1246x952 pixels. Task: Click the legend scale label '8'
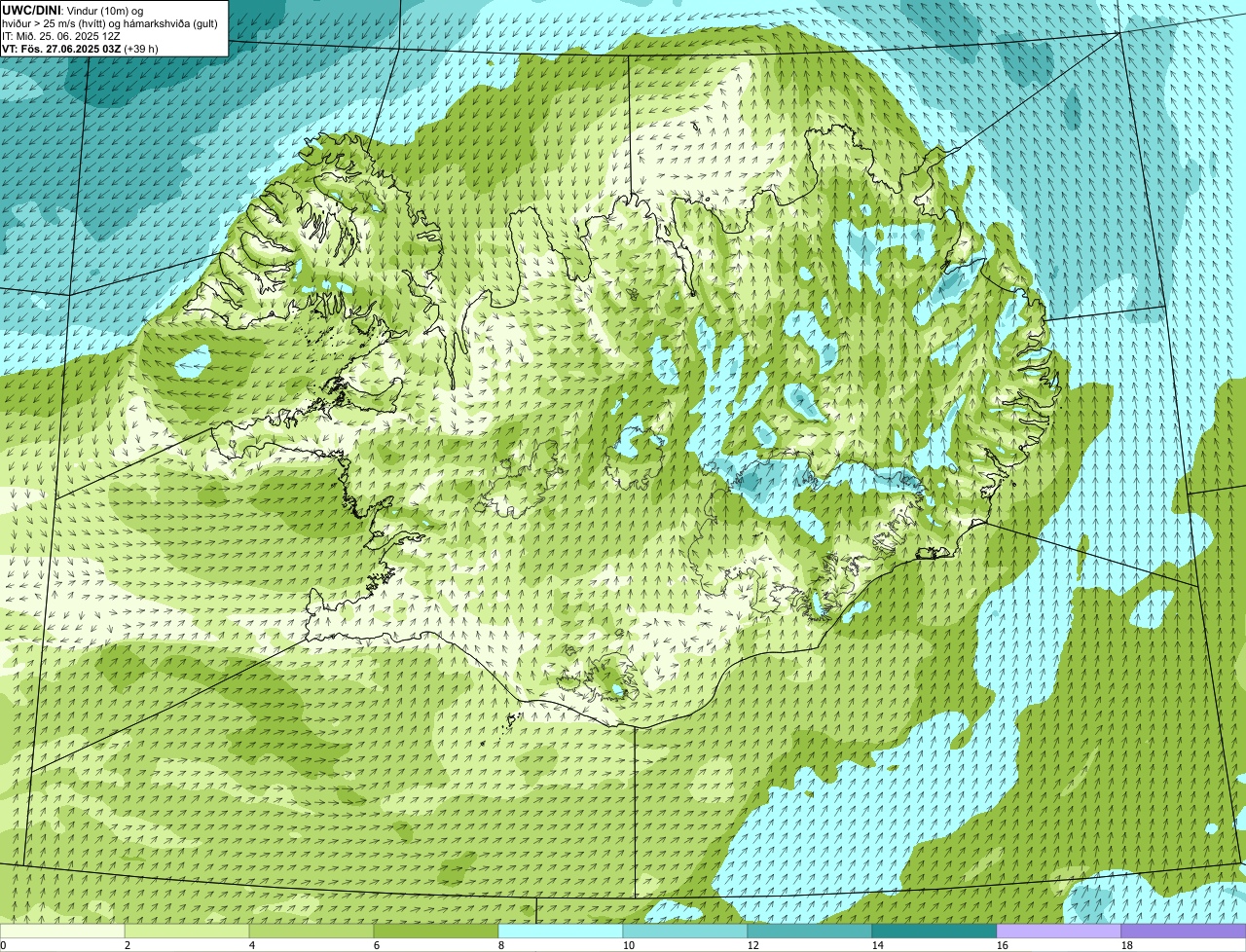tap(501, 945)
